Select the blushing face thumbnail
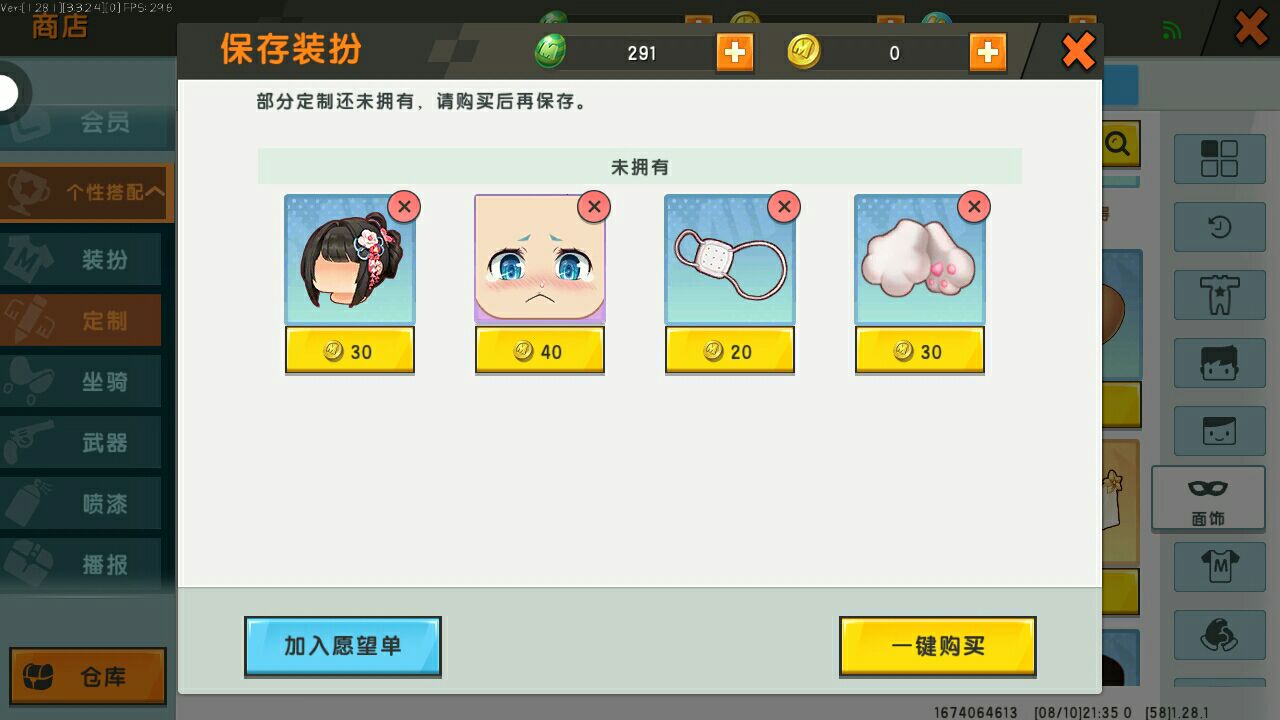This screenshot has height=720, width=1280. click(x=539, y=259)
